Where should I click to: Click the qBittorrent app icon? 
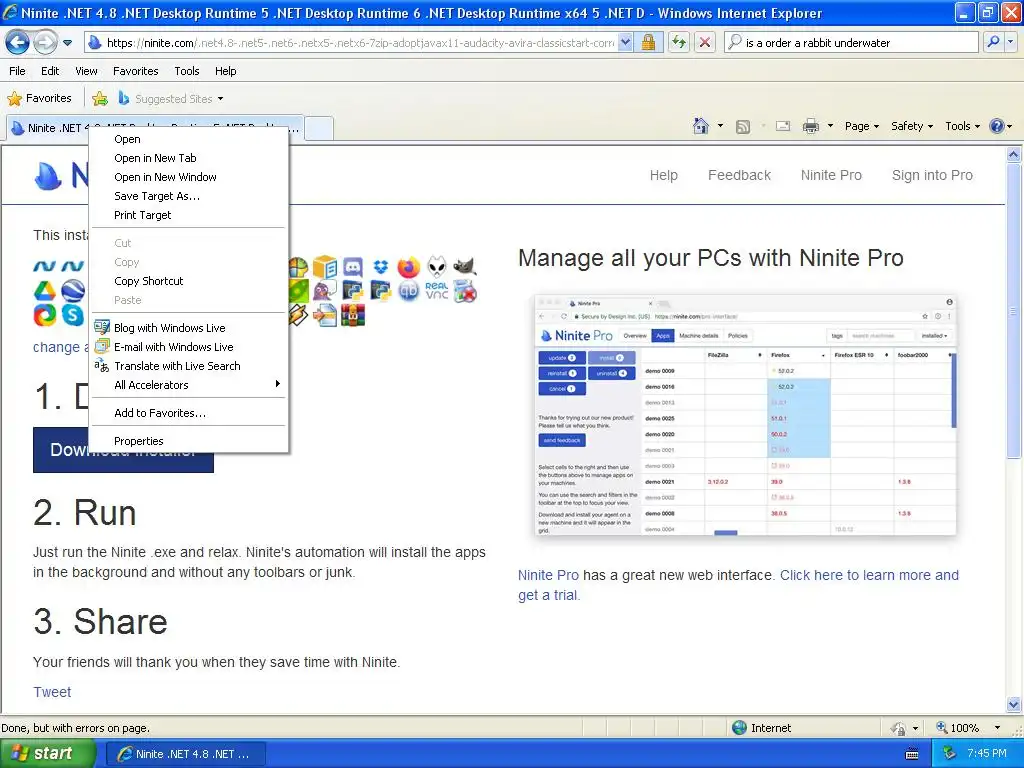(x=409, y=291)
